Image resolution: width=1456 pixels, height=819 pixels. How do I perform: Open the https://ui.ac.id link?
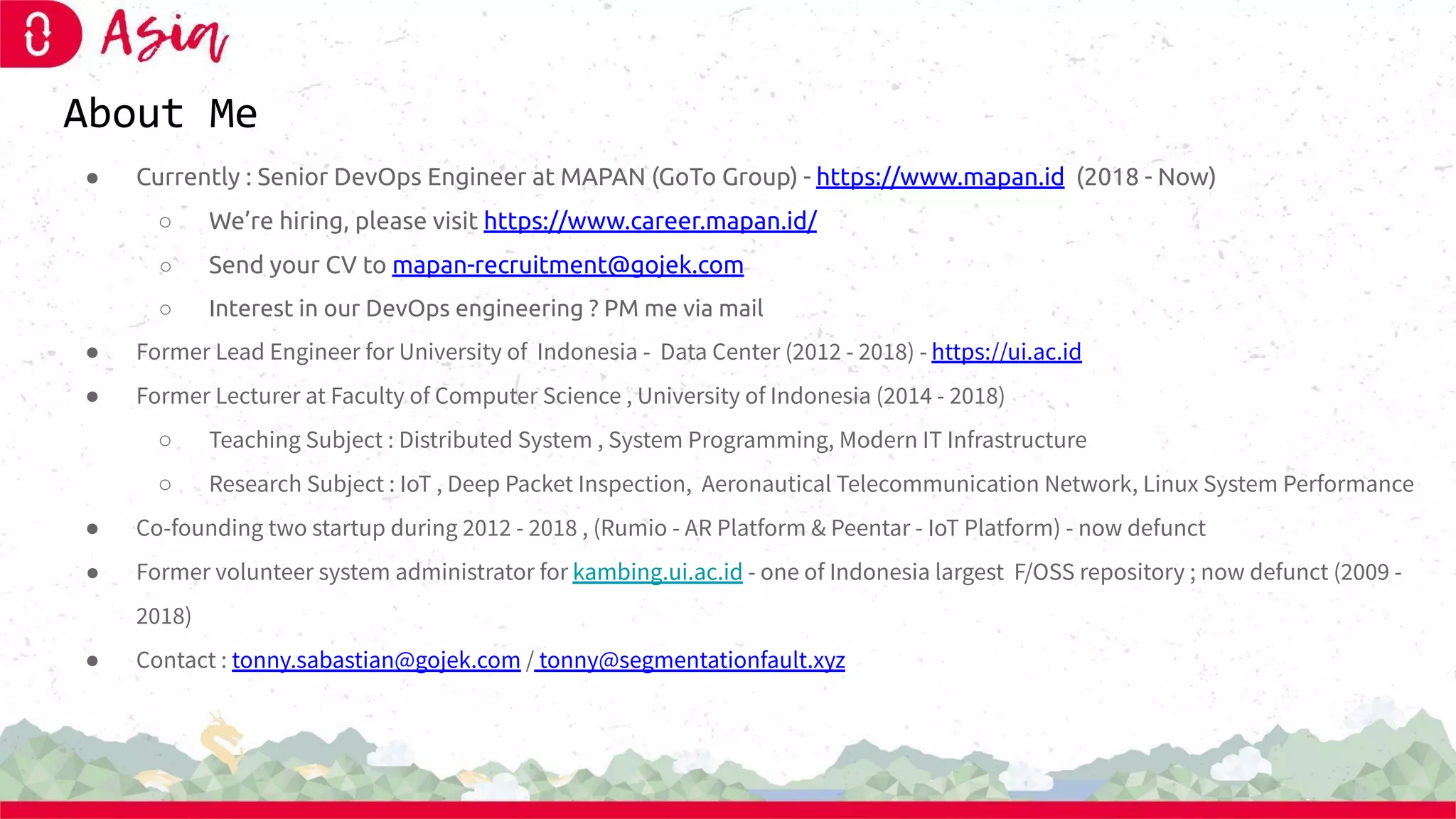(1006, 351)
